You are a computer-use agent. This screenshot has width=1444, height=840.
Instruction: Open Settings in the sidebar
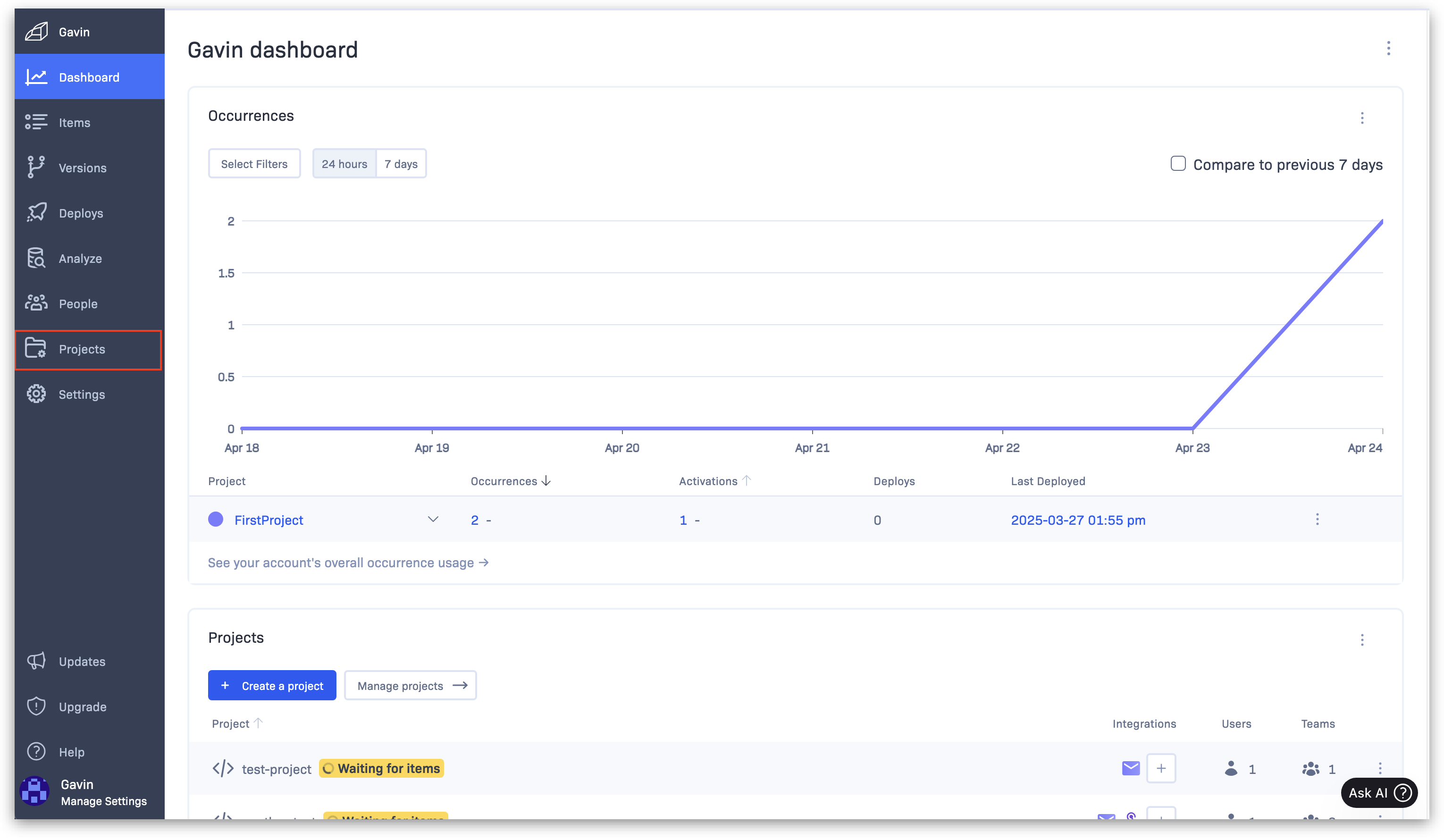pos(82,394)
